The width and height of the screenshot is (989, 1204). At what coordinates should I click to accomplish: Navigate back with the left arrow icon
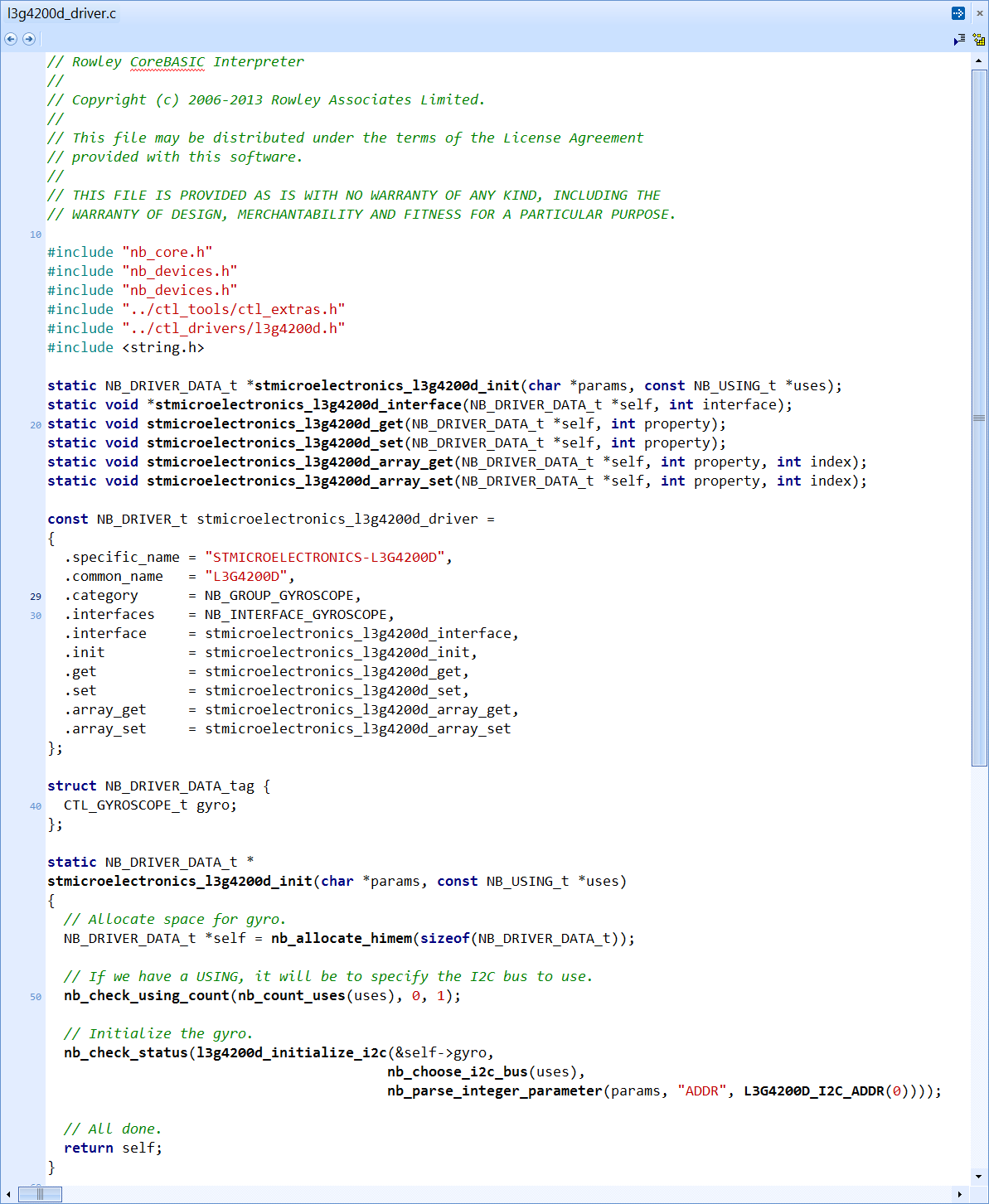[x=11, y=39]
